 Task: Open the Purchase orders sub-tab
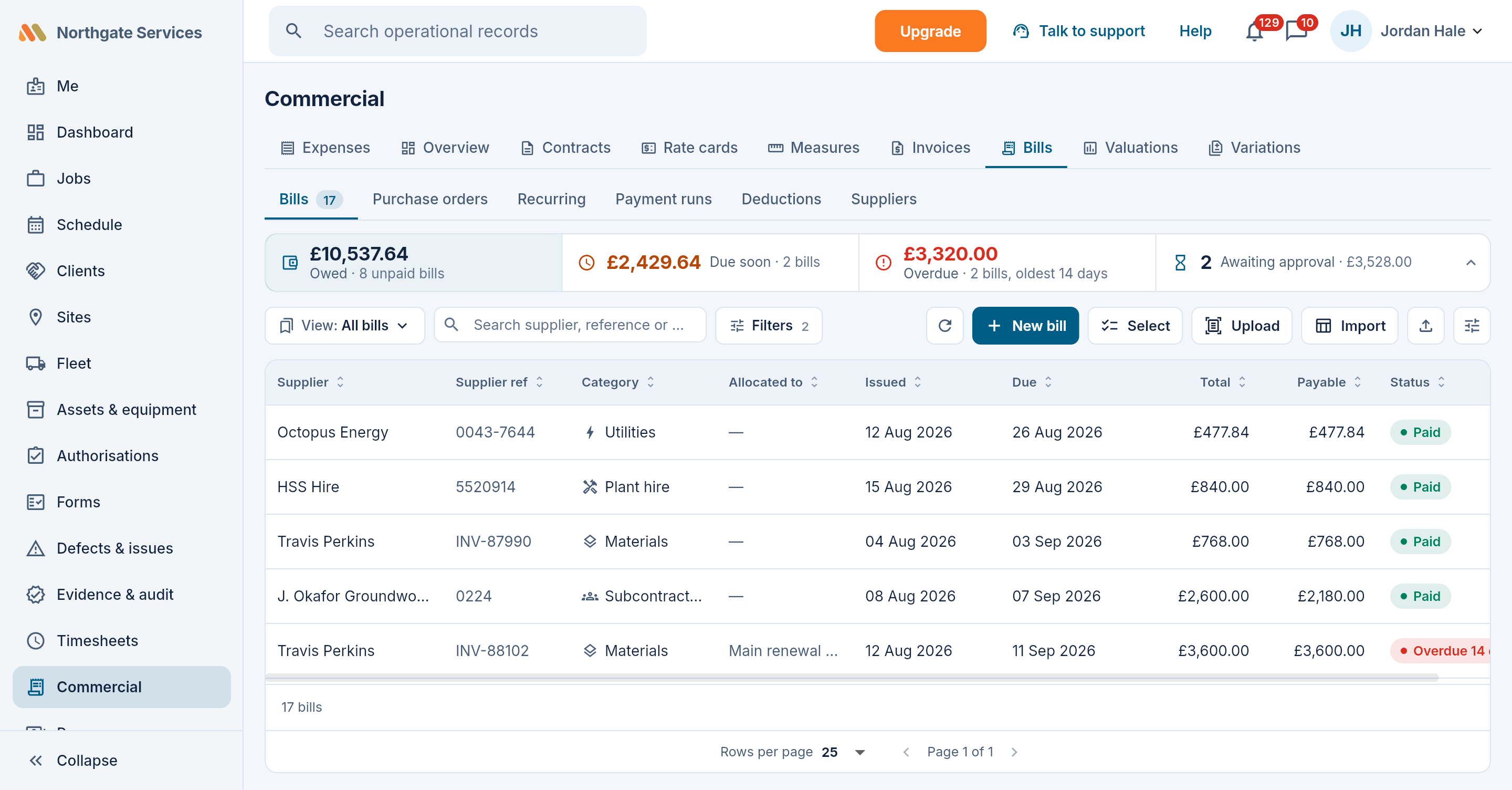429,199
